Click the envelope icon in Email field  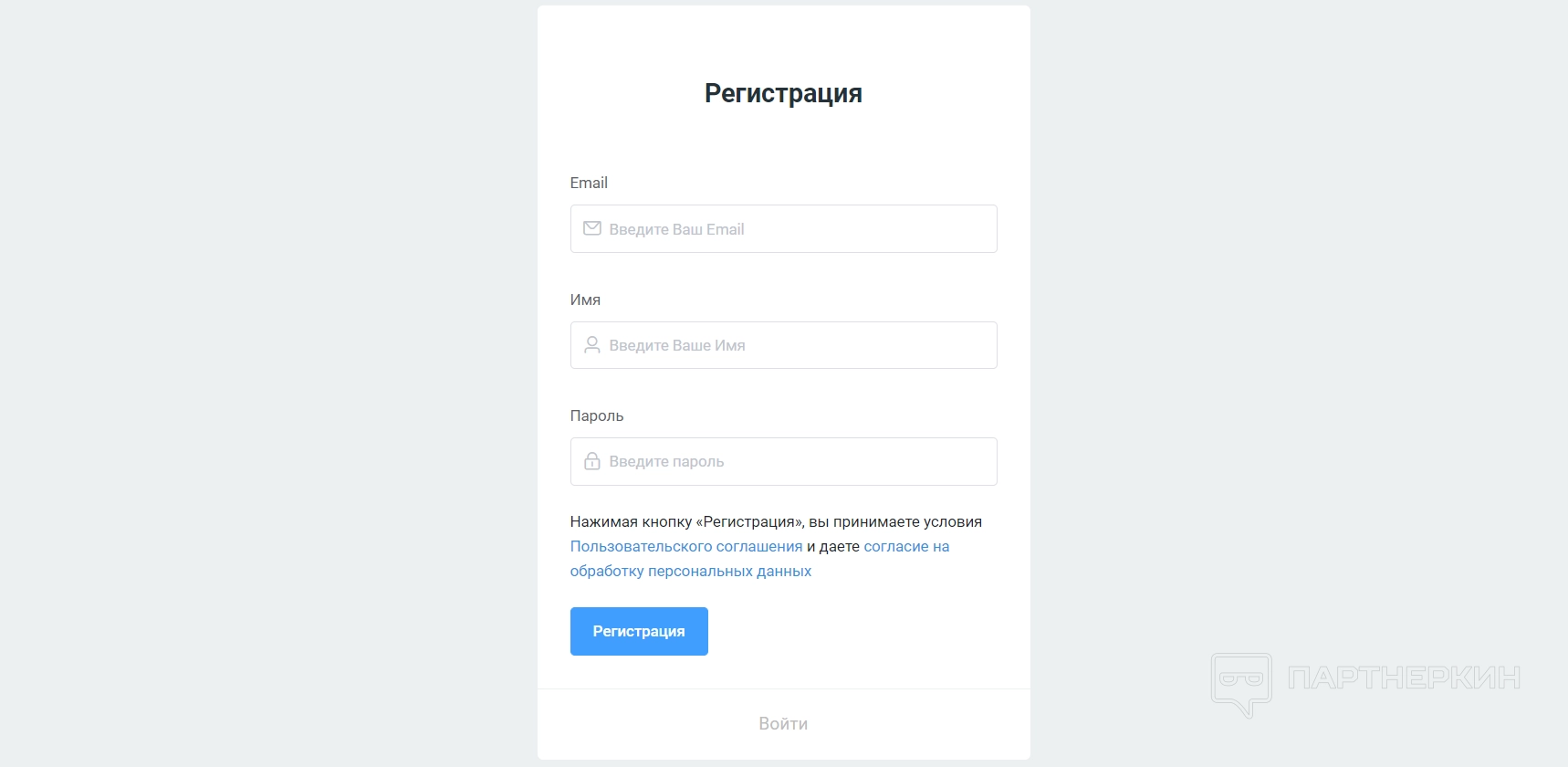click(592, 228)
